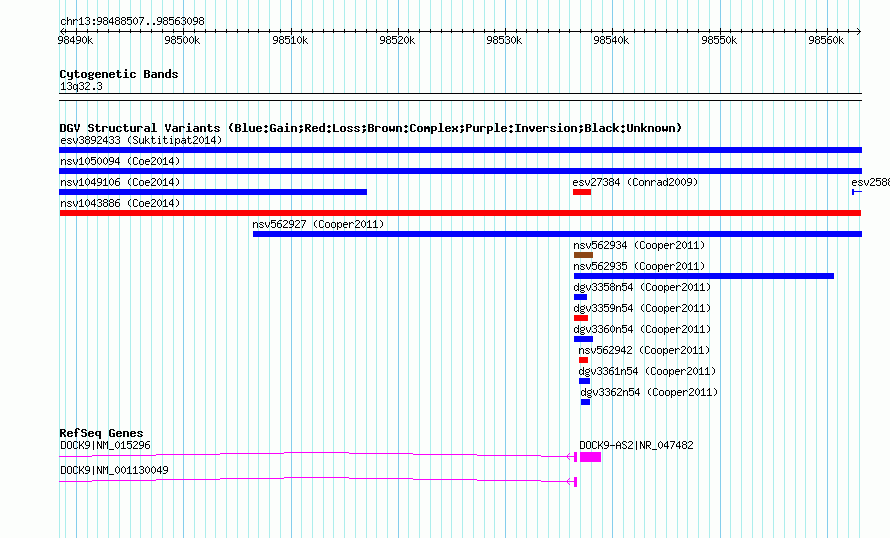Click the DOCK9|NM_015296 gene label
890x538 pixels.
click(x=105, y=445)
